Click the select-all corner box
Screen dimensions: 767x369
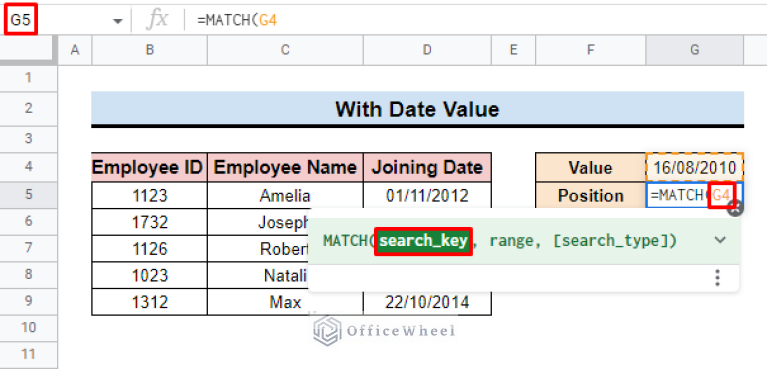point(29,49)
